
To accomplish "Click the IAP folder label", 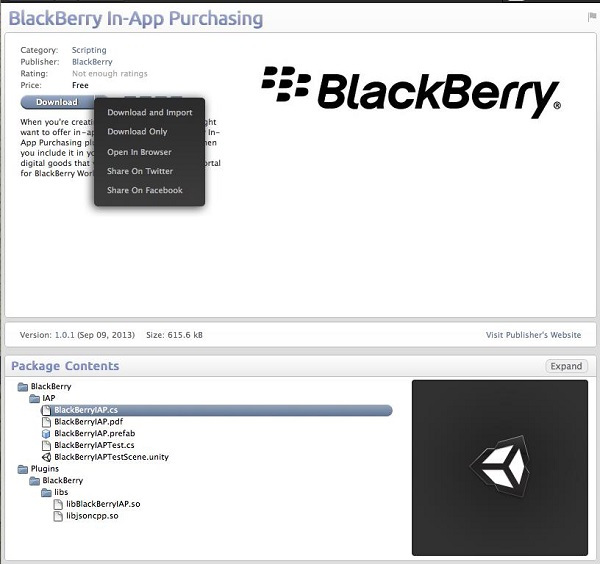I will click(x=49, y=398).
